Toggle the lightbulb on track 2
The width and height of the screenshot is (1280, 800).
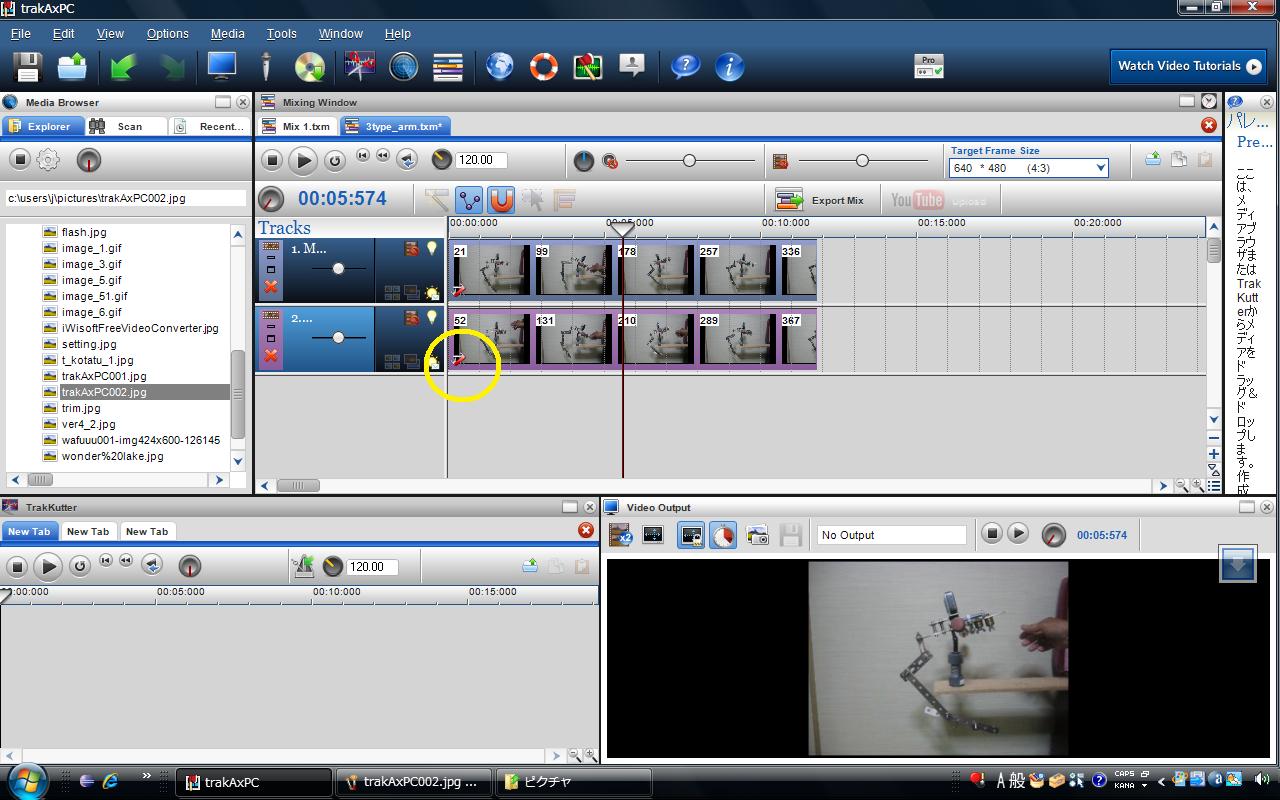point(432,317)
